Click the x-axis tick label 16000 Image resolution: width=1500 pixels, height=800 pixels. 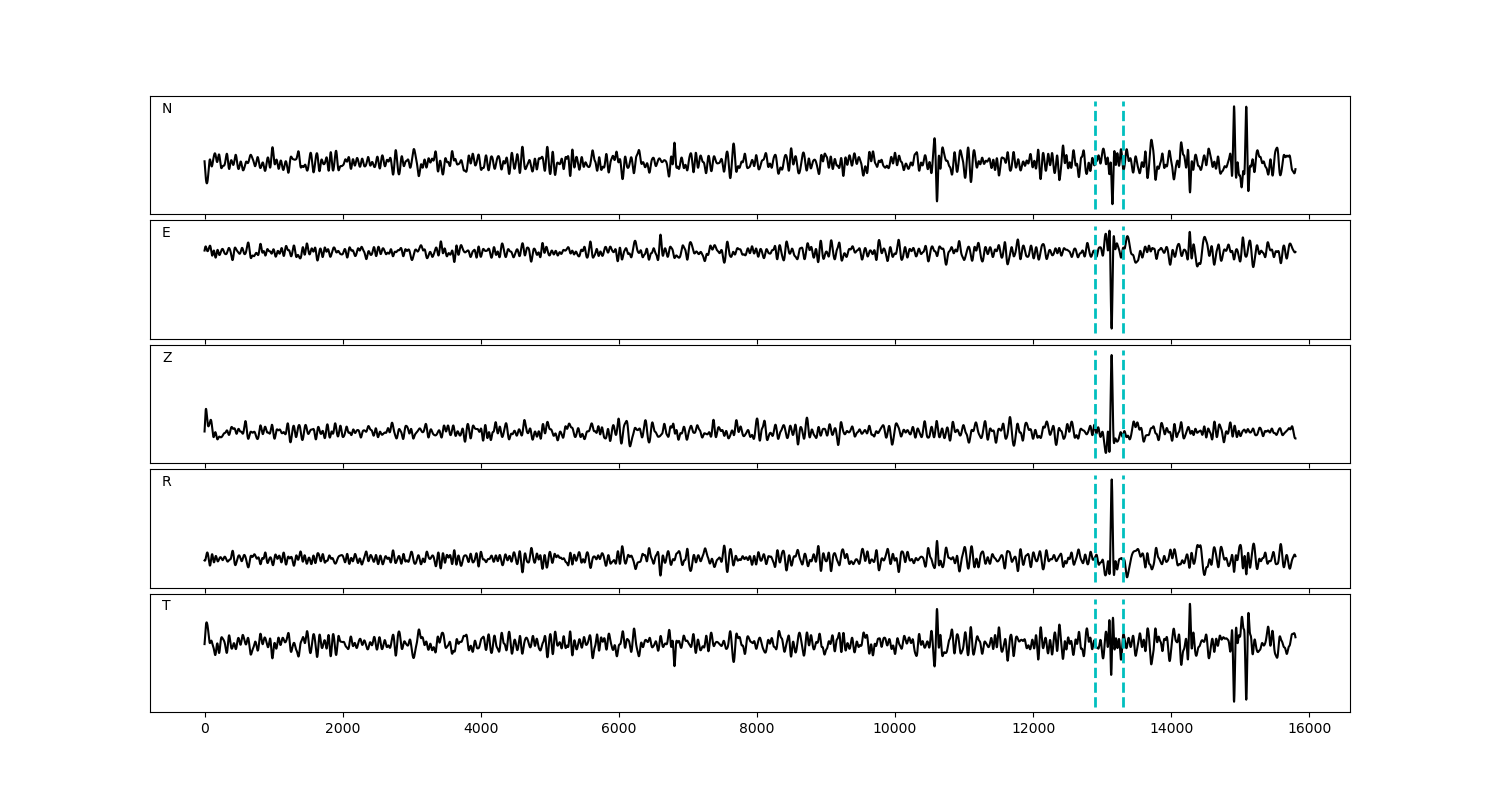1309,729
